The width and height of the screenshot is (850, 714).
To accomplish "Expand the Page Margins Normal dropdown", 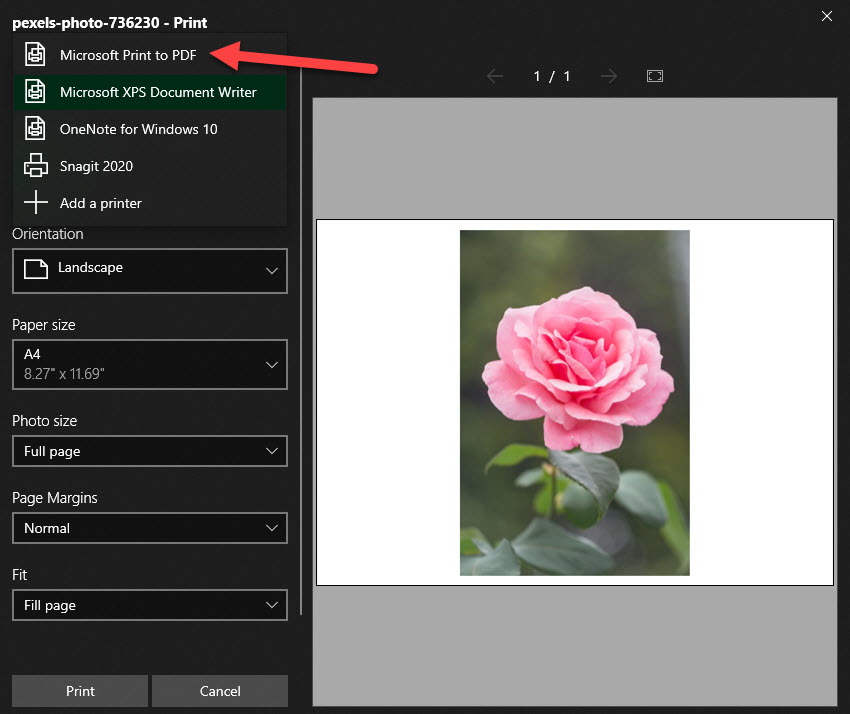I will pos(150,528).
